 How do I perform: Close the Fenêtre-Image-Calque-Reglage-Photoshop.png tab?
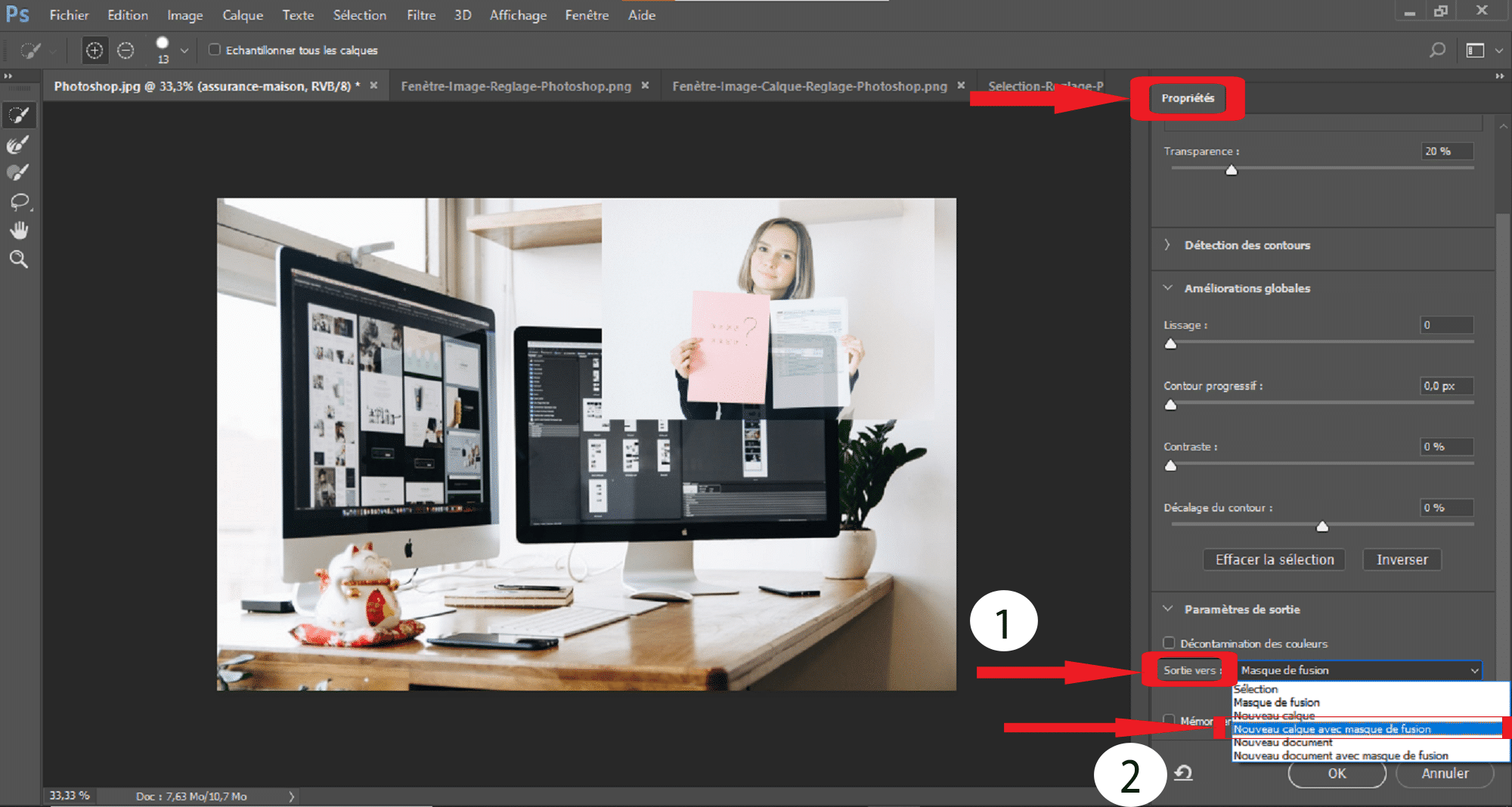tap(961, 85)
